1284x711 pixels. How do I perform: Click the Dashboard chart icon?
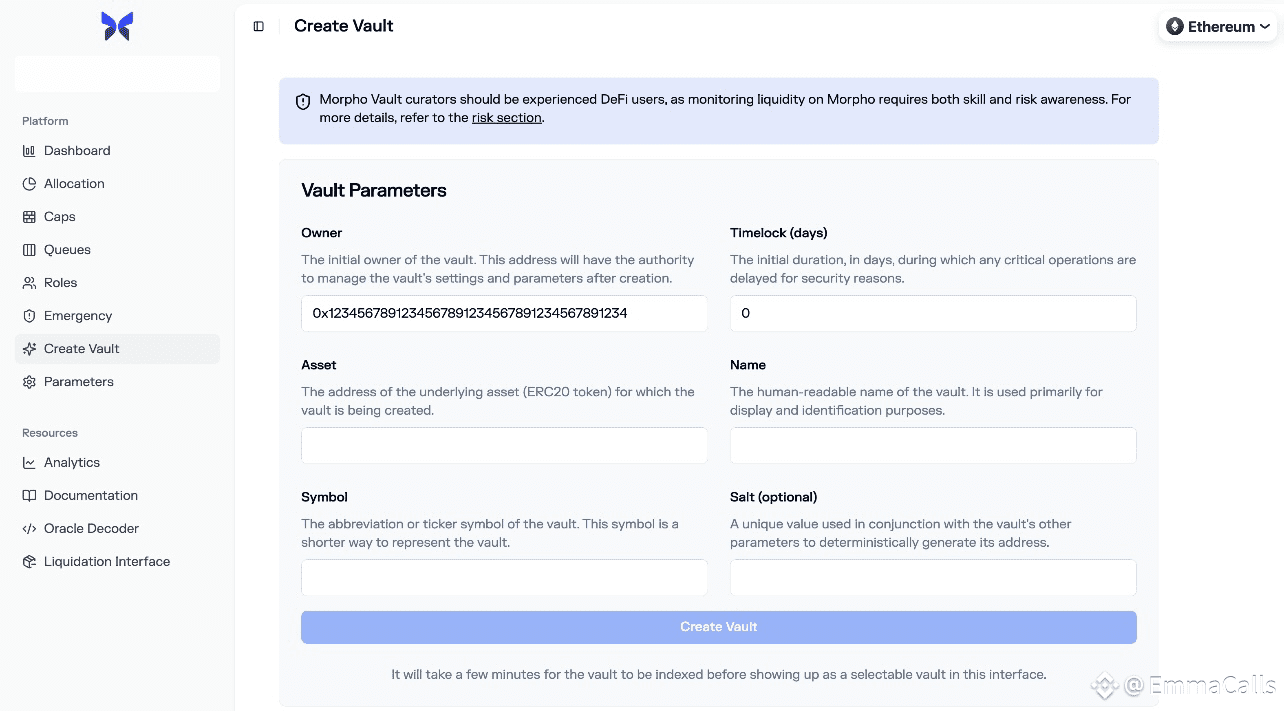pyautogui.click(x=29, y=151)
